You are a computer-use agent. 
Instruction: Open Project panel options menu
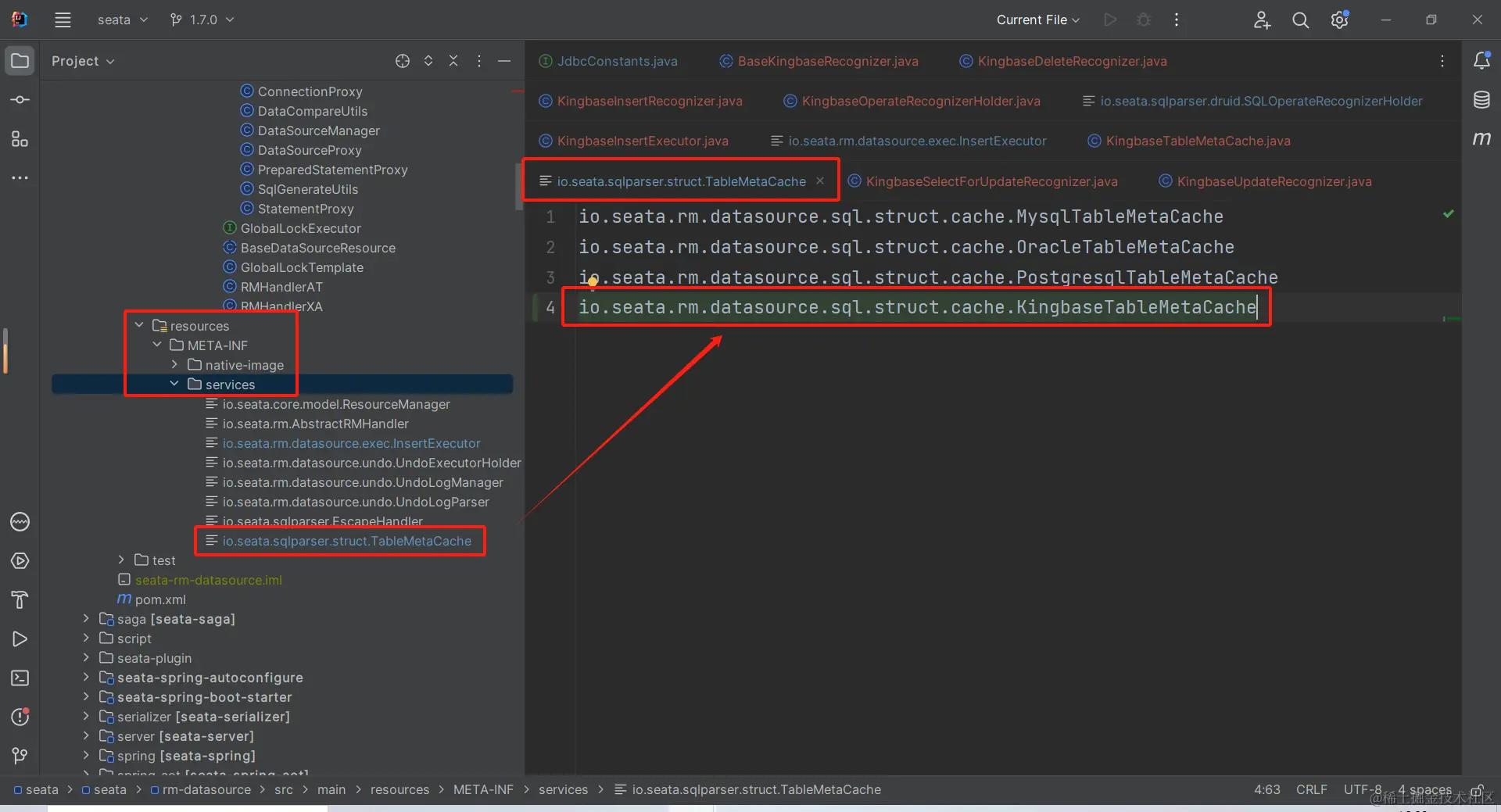point(479,61)
